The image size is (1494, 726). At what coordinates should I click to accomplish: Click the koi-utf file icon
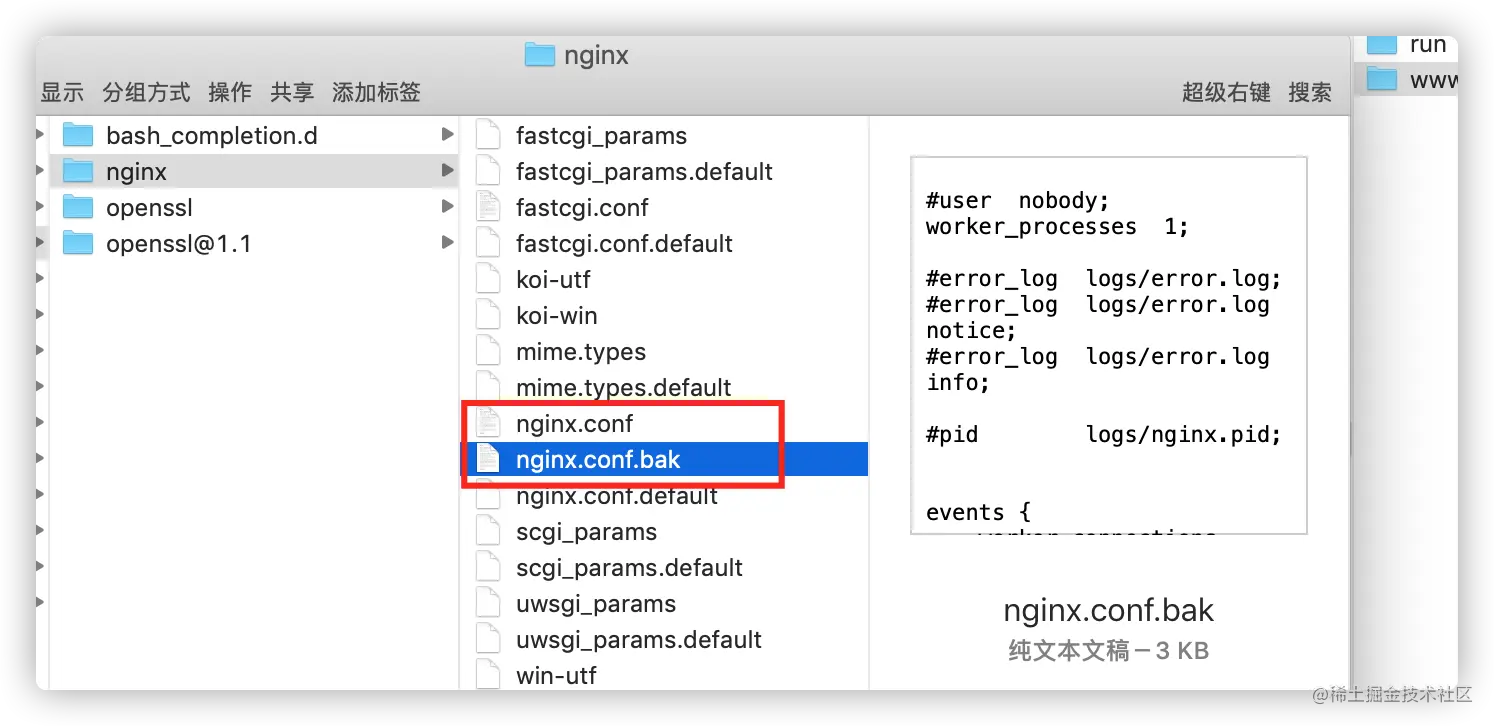click(487, 279)
